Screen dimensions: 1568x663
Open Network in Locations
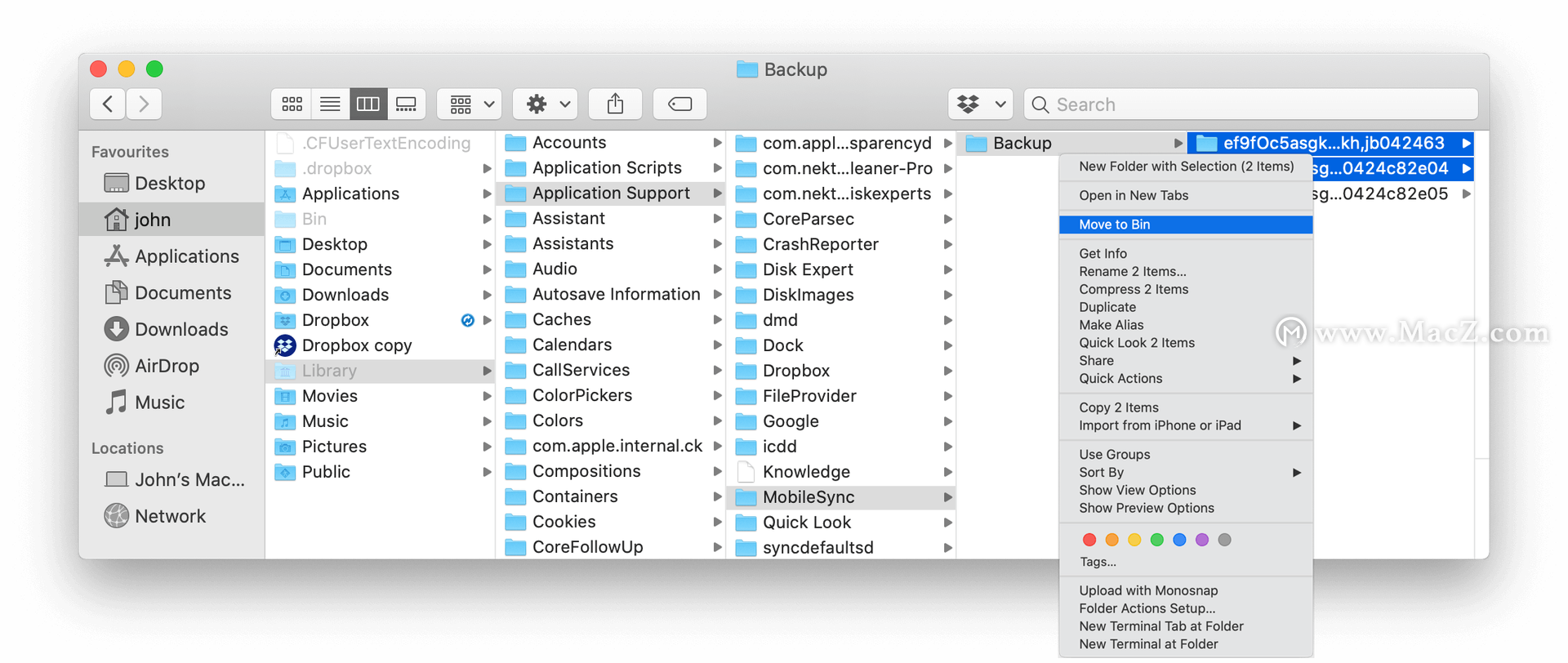click(x=171, y=516)
